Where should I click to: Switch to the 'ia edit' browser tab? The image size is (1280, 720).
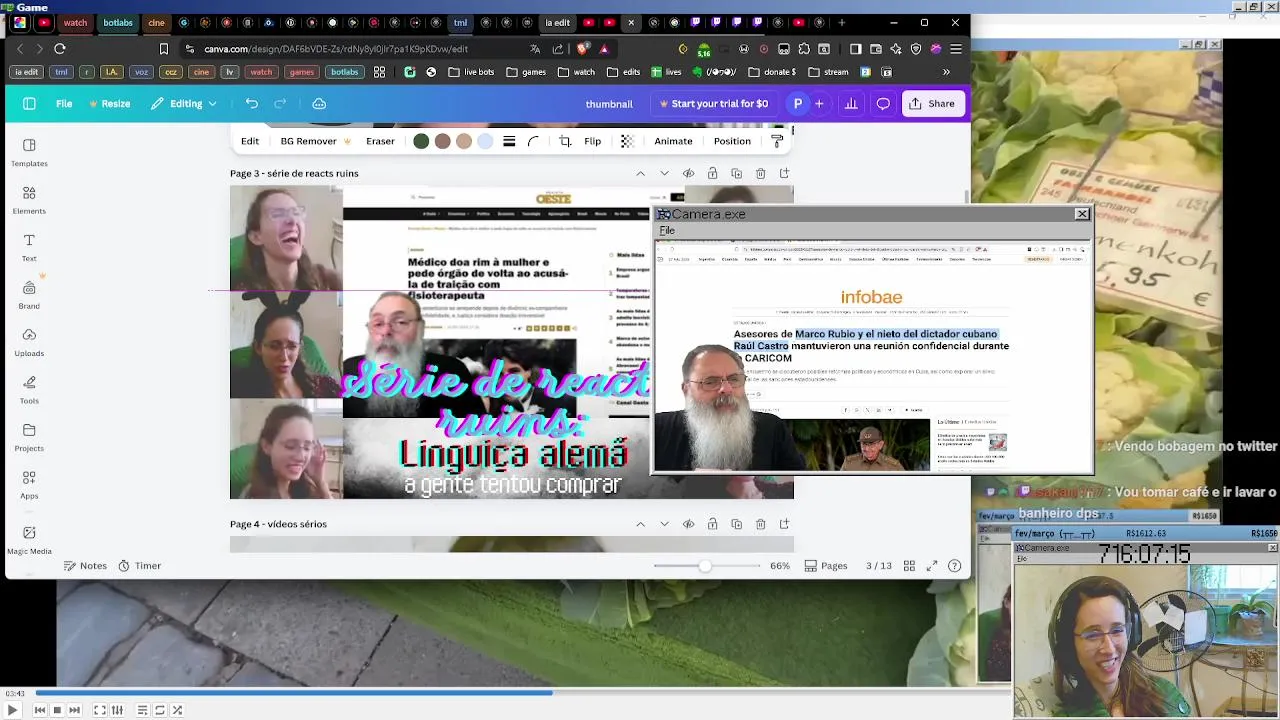pos(558,22)
